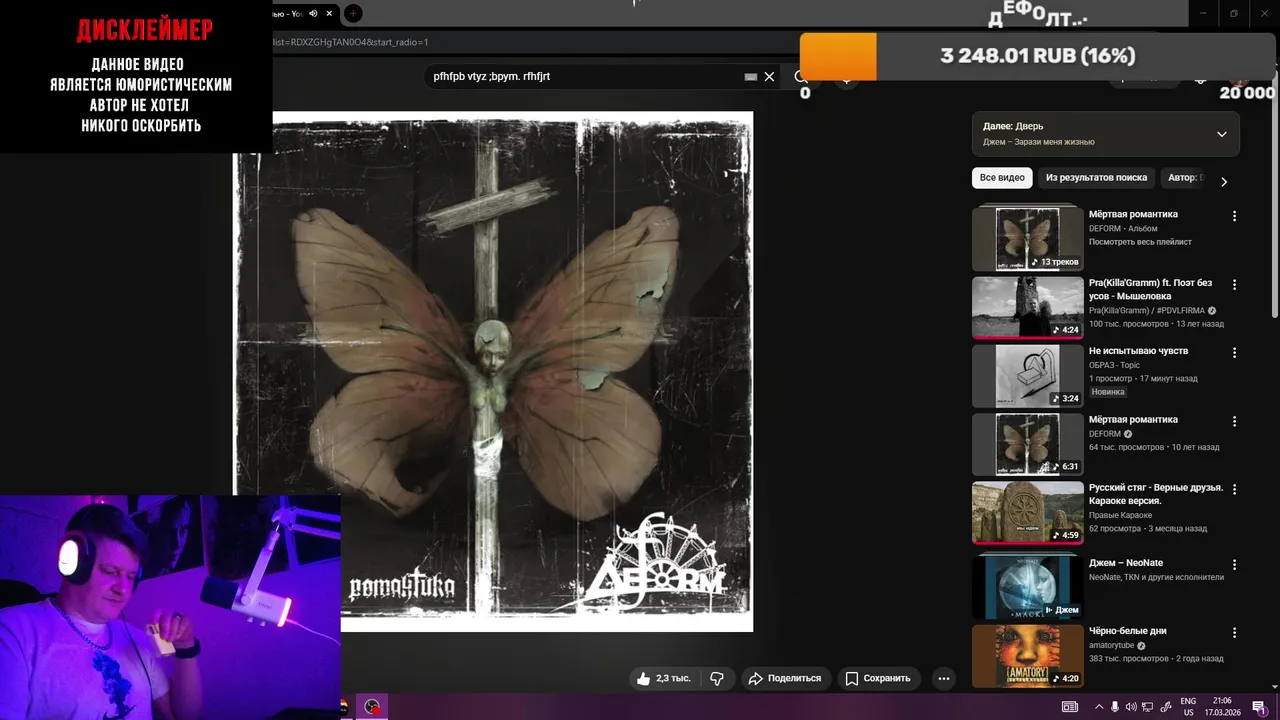
Task: Open the Русский стяг - Верные друзья title
Action: click(1156, 494)
